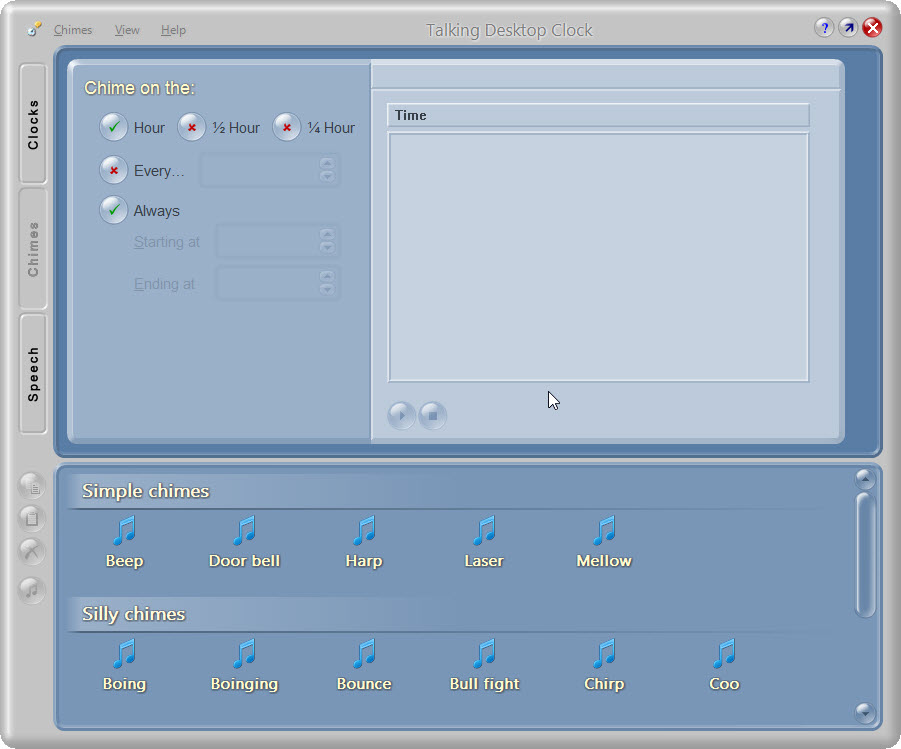
Task: Play the Beep chime
Action: coord(125,541)
